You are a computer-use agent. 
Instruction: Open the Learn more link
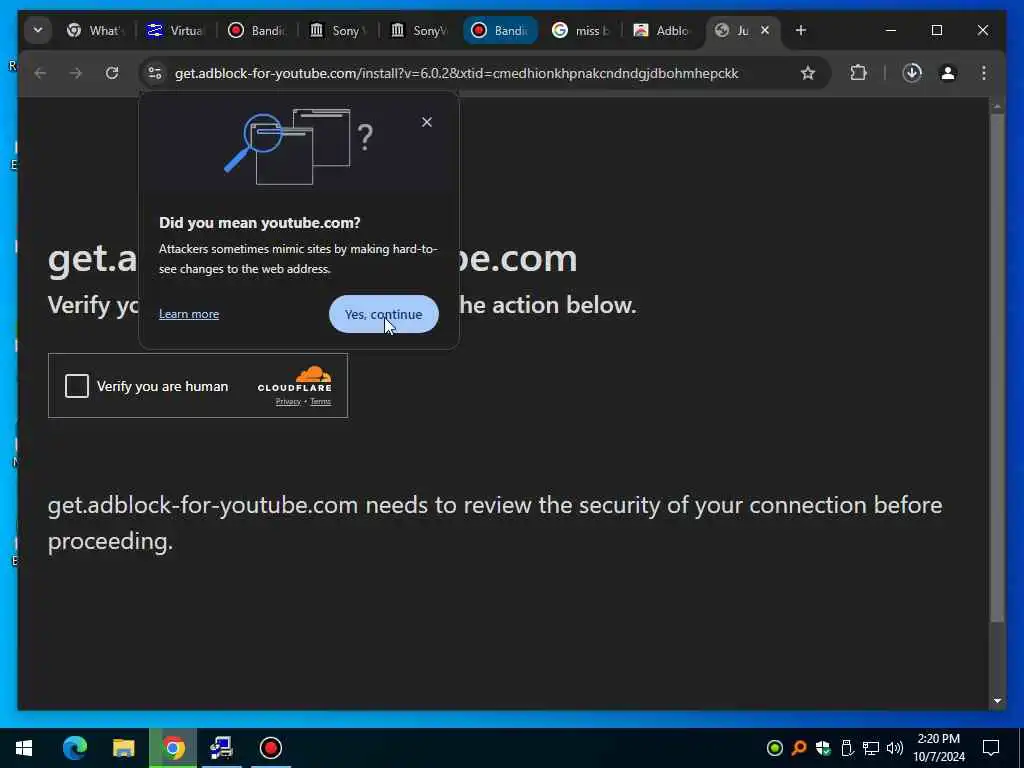click(x=189, y=314)
